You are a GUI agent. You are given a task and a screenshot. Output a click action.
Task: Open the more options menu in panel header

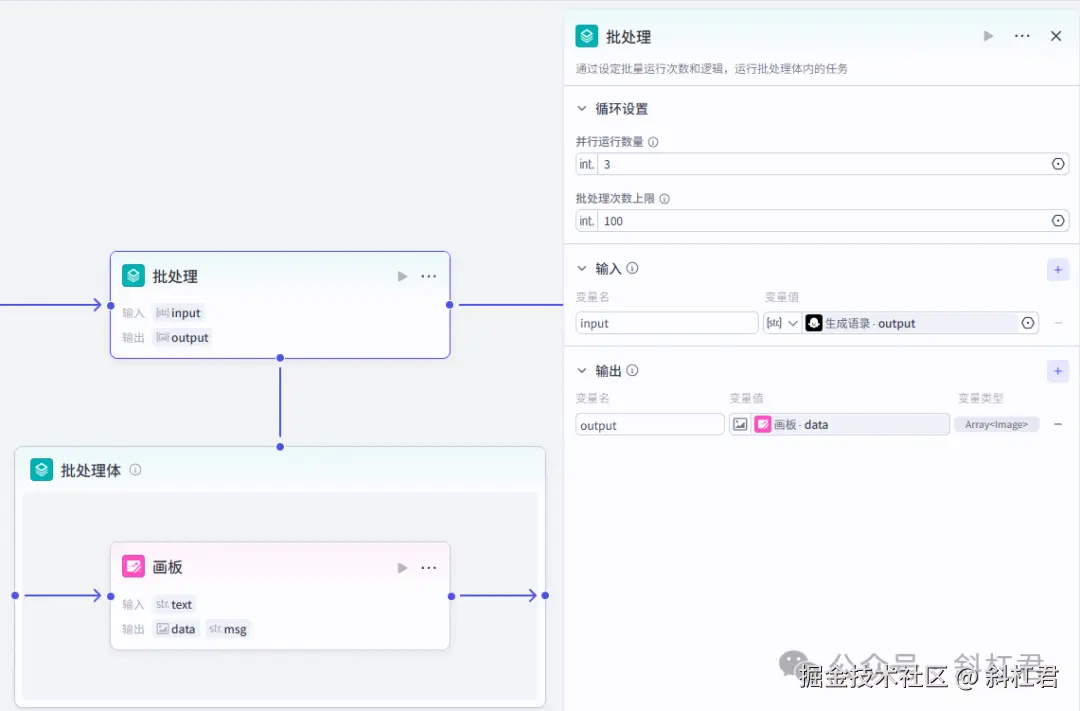pyautogui.click(x=1022, y=35)
